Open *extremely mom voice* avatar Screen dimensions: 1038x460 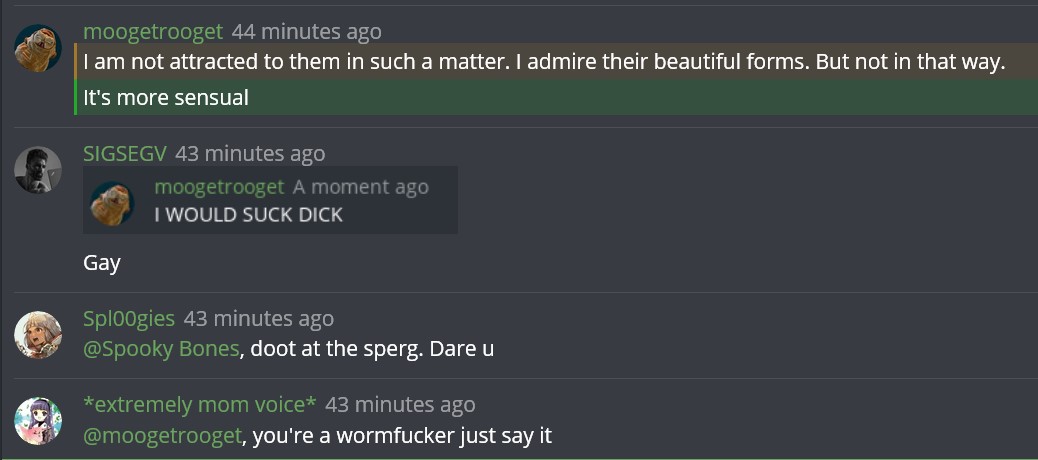(38, 421)
